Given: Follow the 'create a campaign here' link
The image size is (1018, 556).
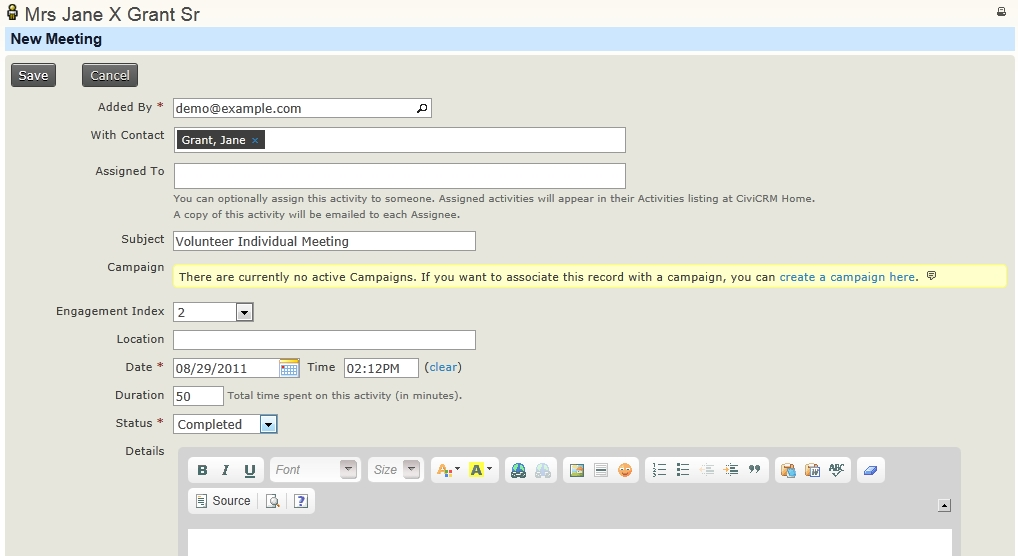Looking at the screenshot, I should [x=847, y=277].
